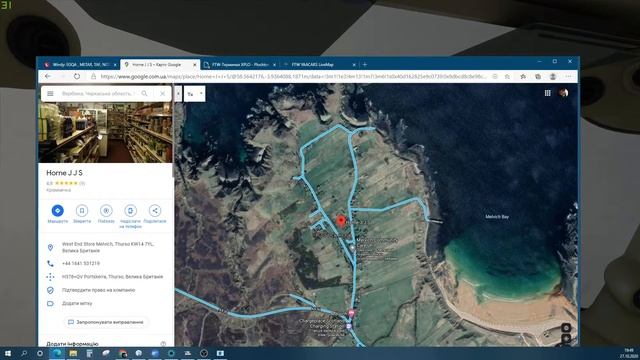The image size is (640, 360).
Task: Select the Horne J J S Google Maps tab
Action: click(x=156, y=64)
